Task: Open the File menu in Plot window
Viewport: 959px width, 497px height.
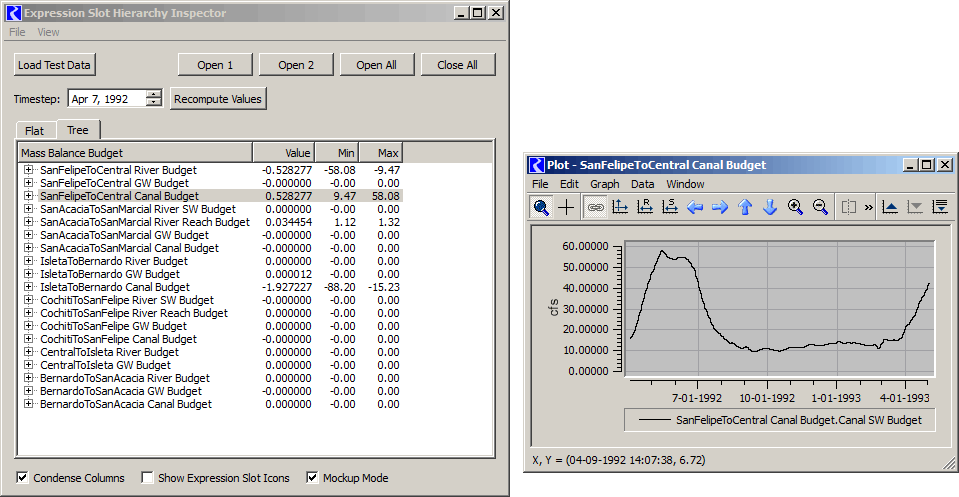Action: pos(540,184)
